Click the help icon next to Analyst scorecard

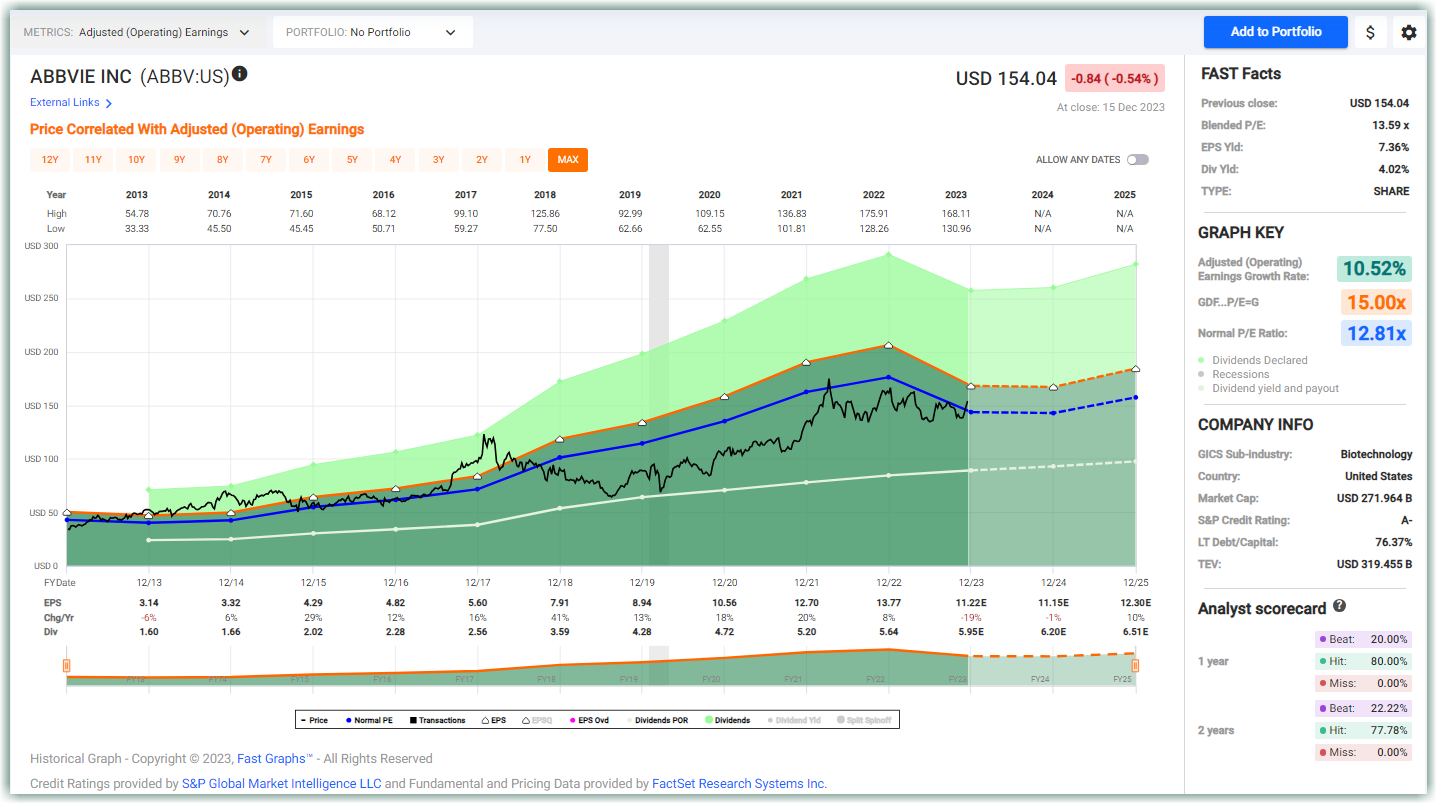tap(1339, 606)
